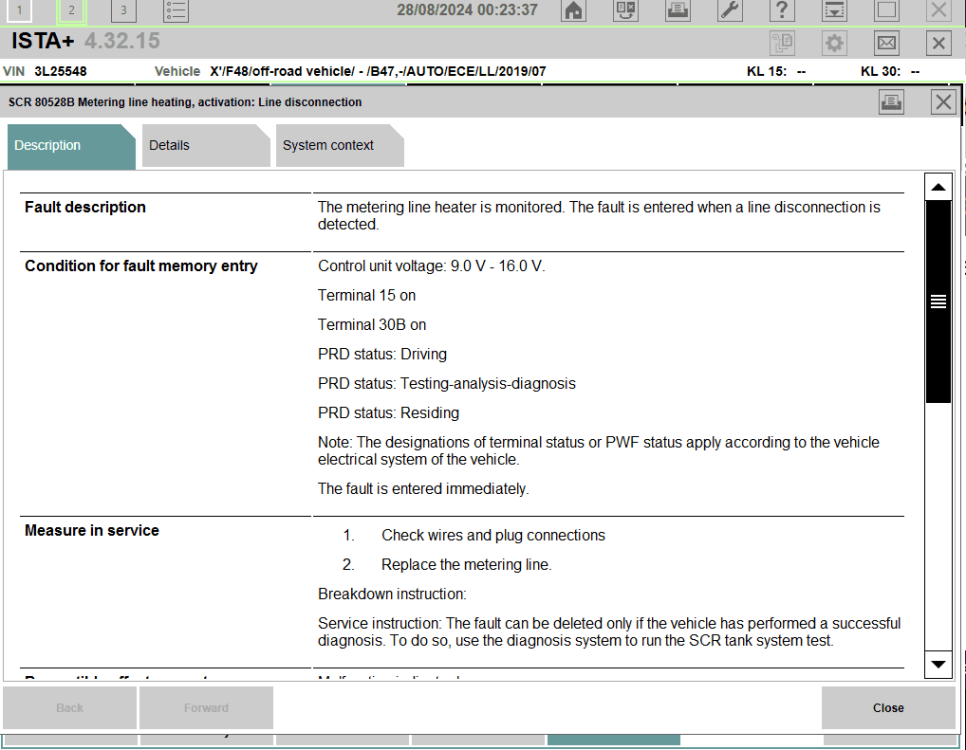Open the envelope feedback icon
This screenshot has height=750, width=966.
[887, 43]
